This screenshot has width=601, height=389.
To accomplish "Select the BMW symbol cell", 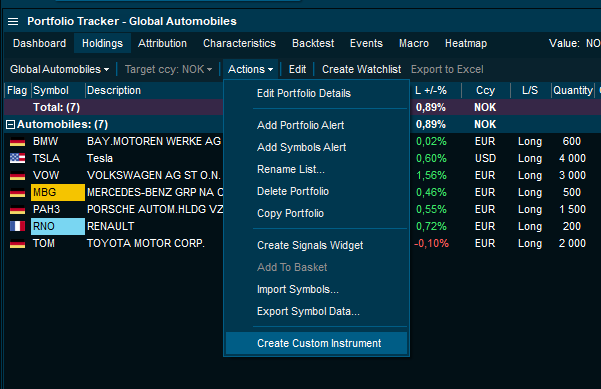I will click(58, 141).
